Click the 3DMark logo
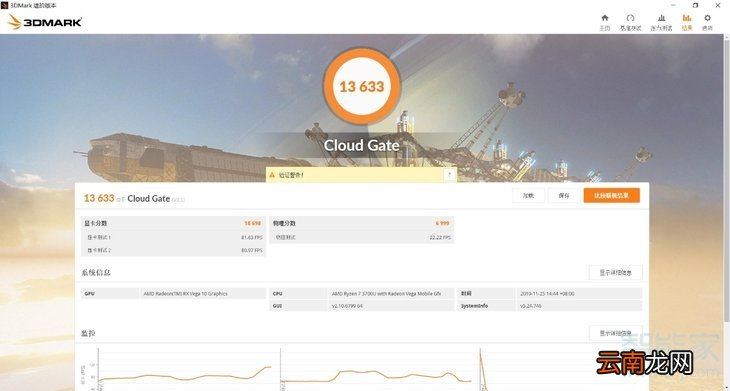Image resolution: width=730 pixels, height=391 pixels. 45,22
